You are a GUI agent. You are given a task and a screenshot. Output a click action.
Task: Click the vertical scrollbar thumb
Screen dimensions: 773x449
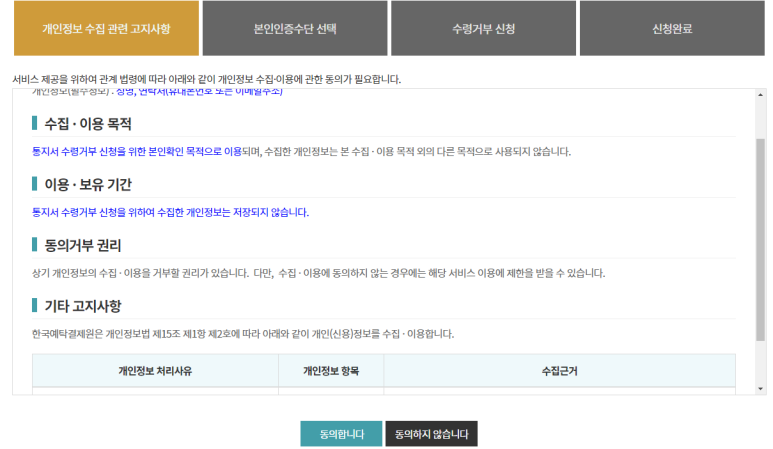(760, 240)
